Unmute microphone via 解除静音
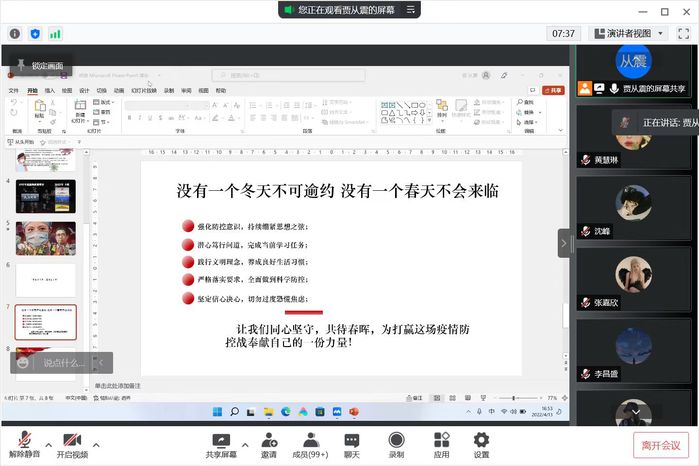 (x=23, y=444)
